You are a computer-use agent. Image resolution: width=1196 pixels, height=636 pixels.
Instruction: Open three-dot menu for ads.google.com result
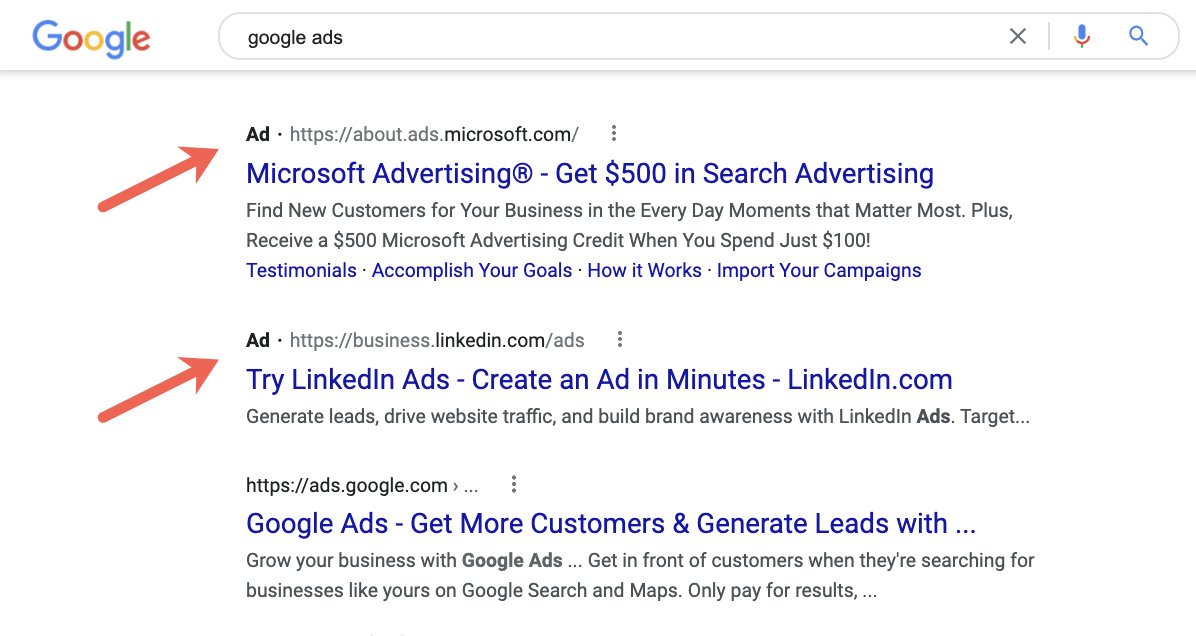coord(514,485)
